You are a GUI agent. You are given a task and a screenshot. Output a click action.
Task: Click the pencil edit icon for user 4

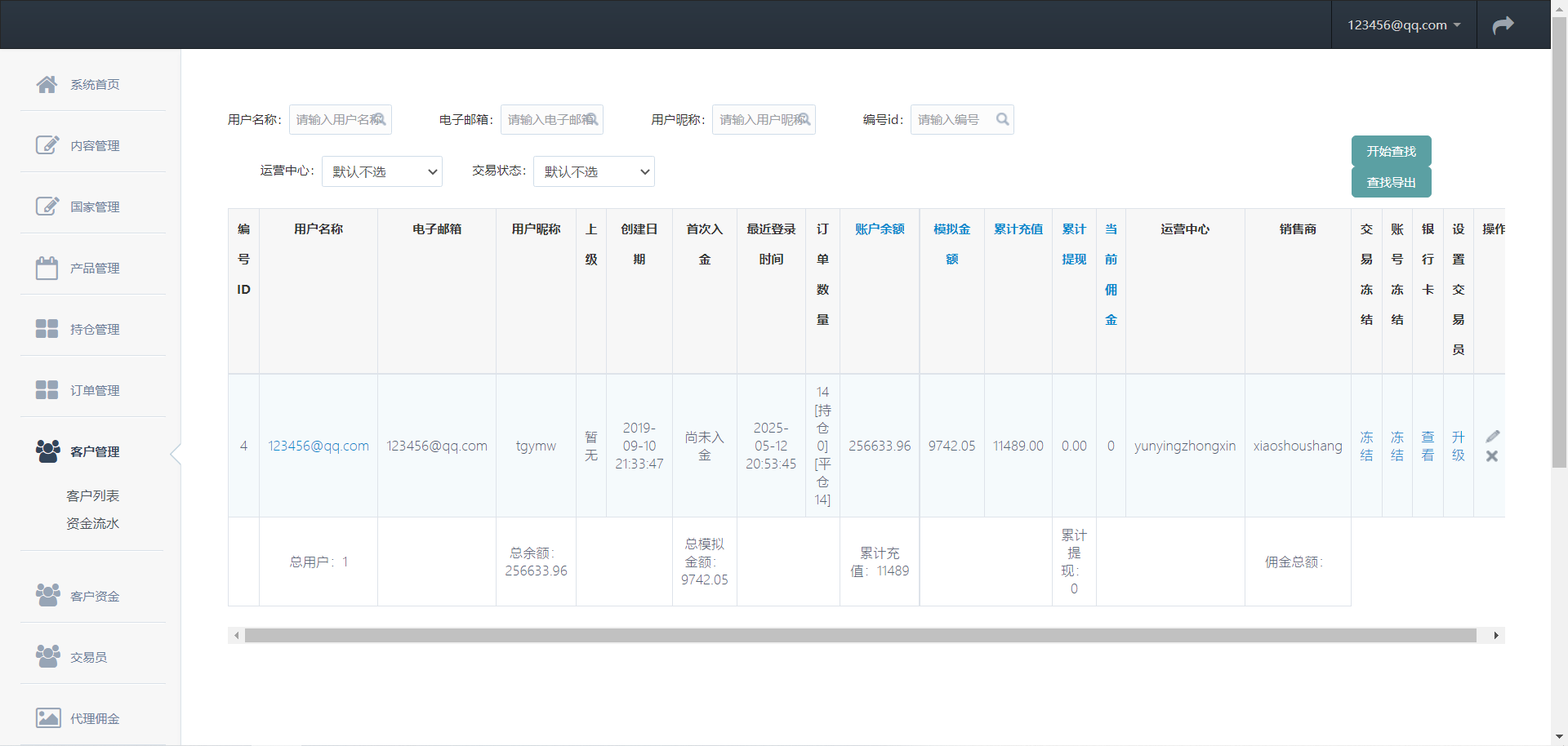pos(1493,436)
